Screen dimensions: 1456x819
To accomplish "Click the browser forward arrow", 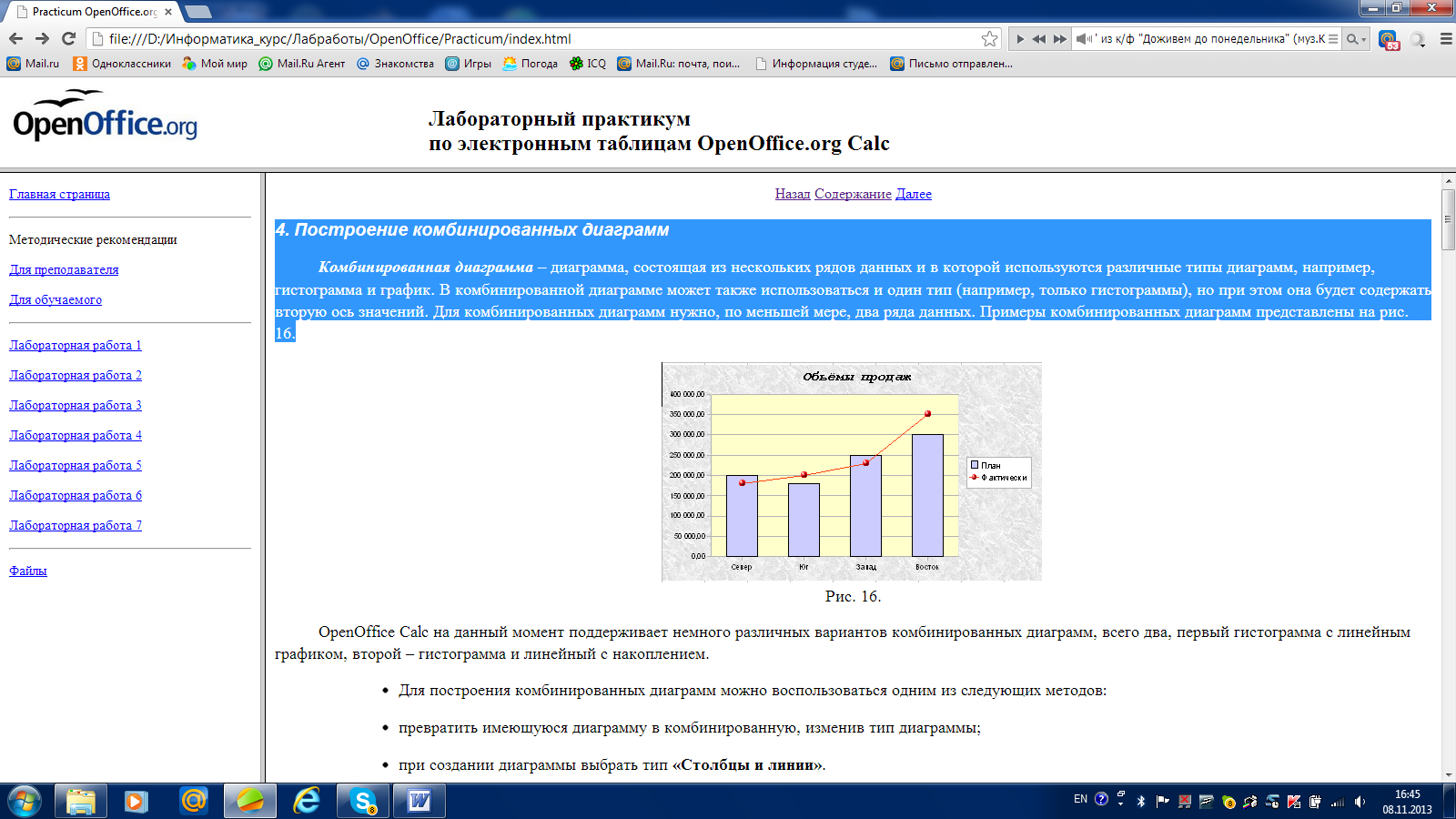I will (42, 38).
